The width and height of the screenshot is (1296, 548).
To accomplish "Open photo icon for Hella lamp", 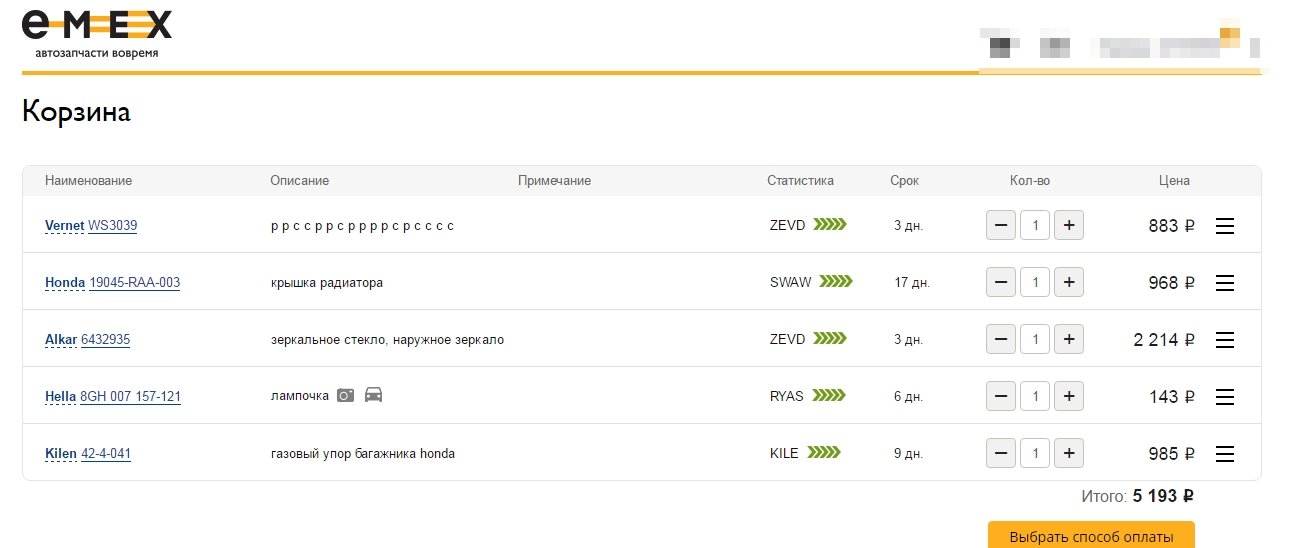I will pyautogui.click(x=345, y=395).
